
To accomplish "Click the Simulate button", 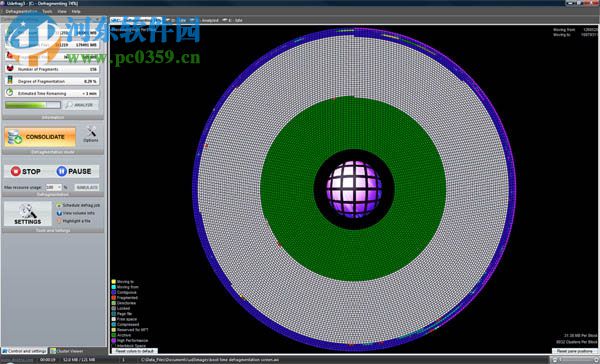I will coord(87,187).
